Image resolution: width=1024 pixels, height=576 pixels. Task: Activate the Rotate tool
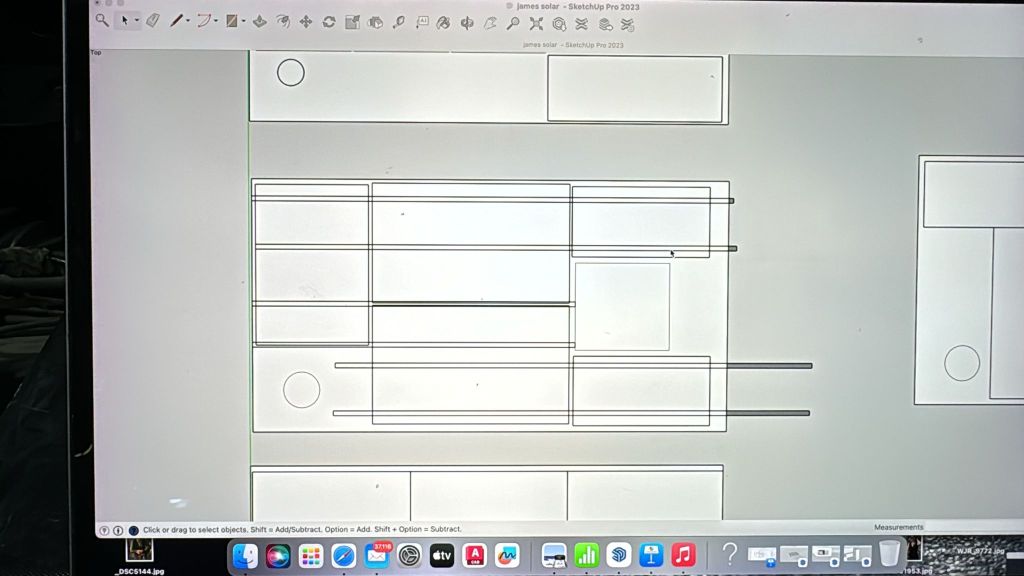coord(329,21)
